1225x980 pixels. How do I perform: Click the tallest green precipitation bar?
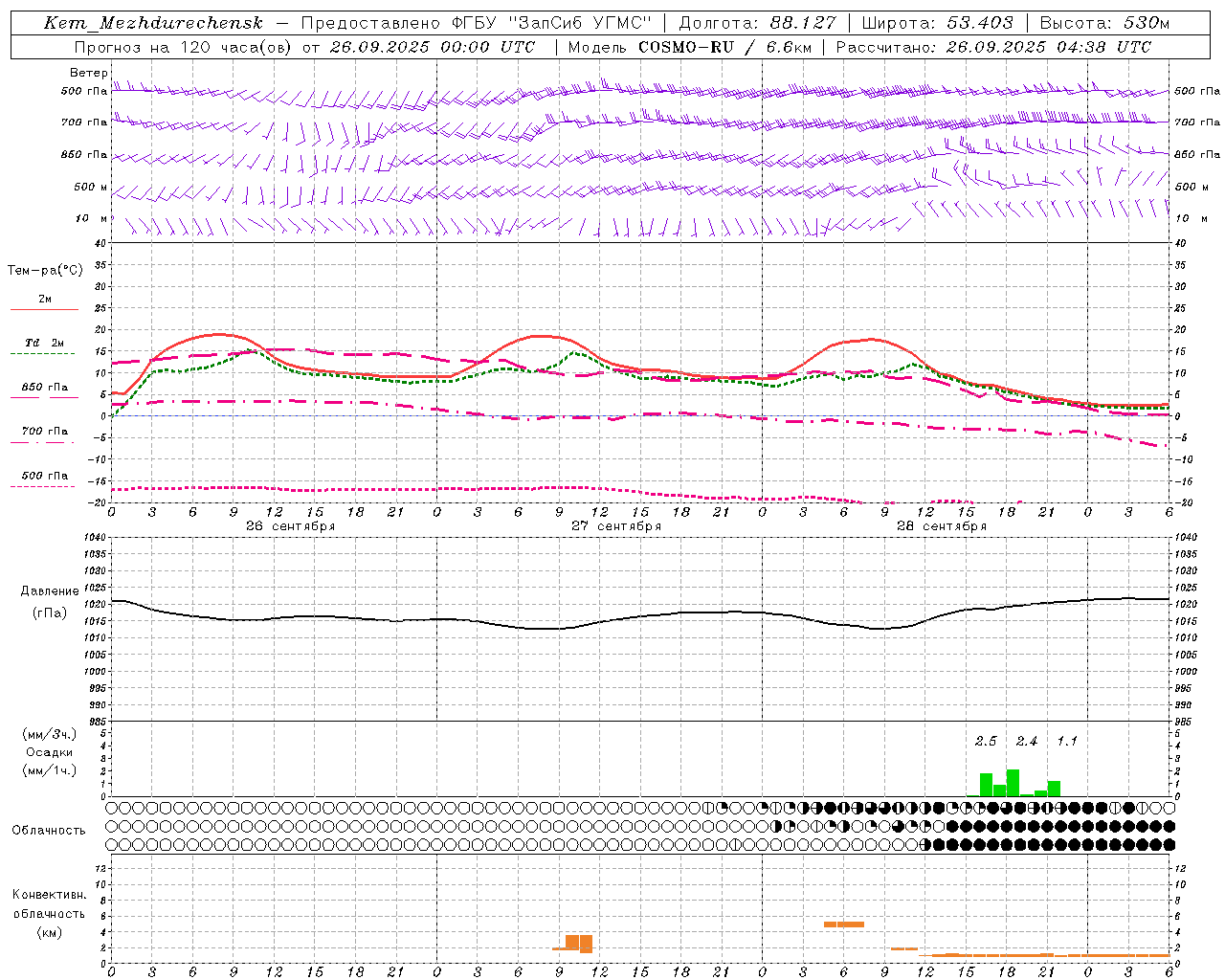click(x=1013, y=783)
